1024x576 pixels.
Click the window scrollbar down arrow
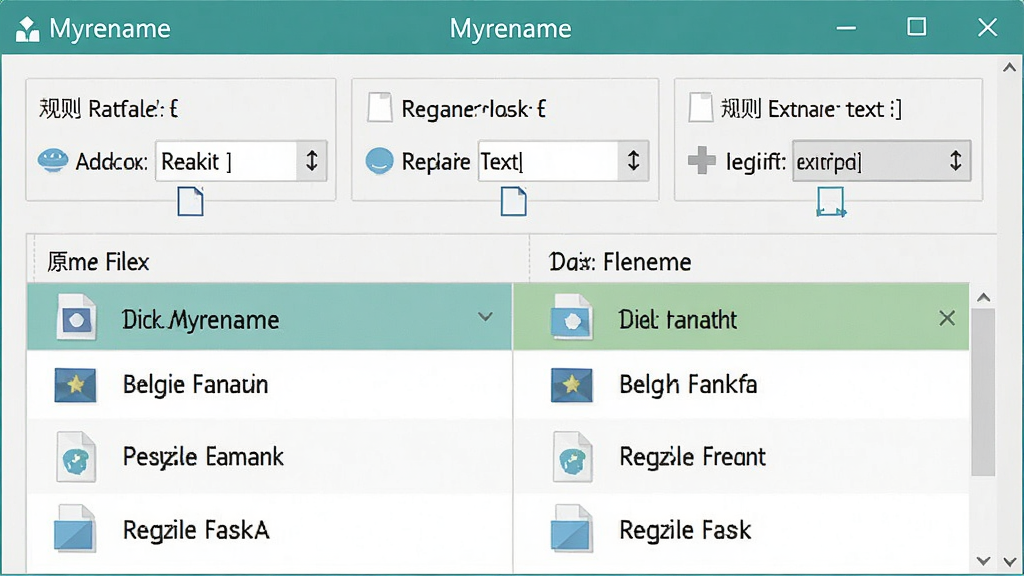[x=1010, y=562]
